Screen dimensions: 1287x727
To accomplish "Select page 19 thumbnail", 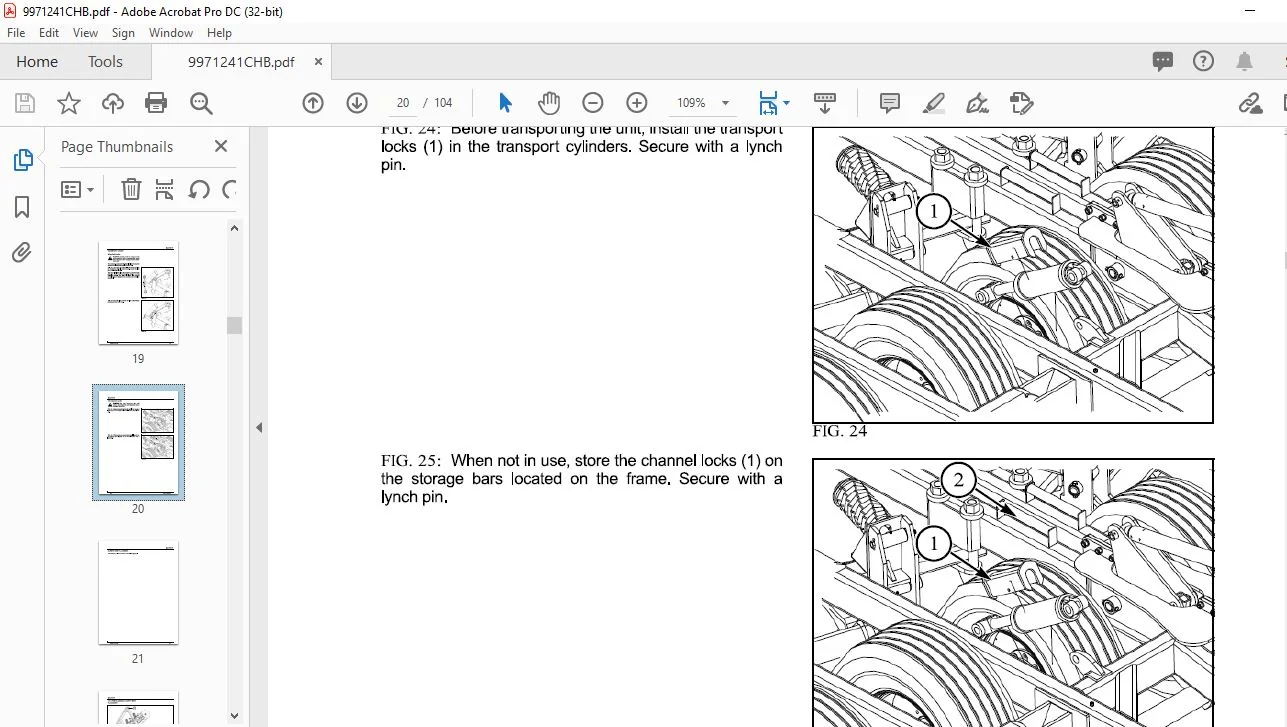I will (138, 293).
